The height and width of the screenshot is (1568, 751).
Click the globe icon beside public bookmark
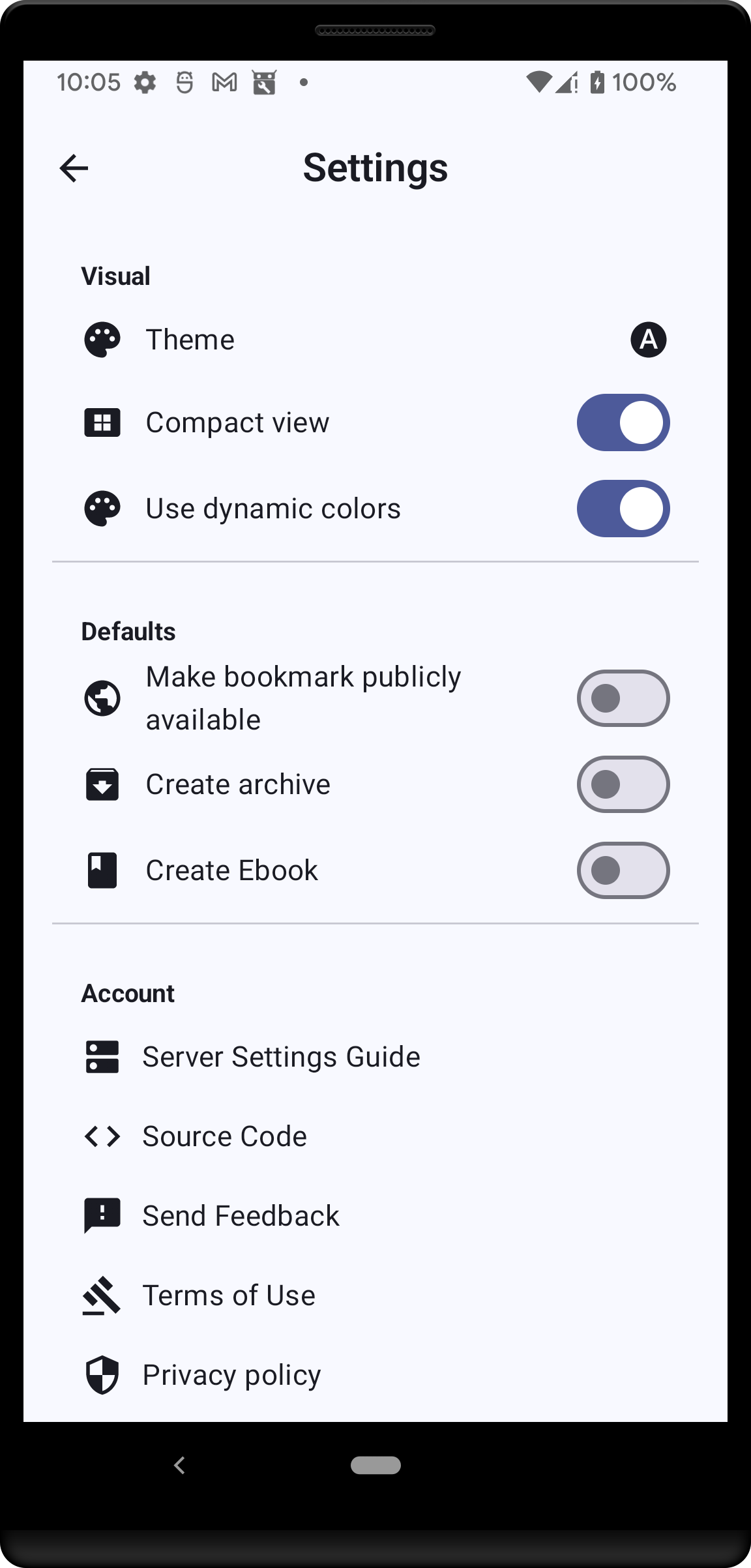pyautogui.click(x=102, y=698)
